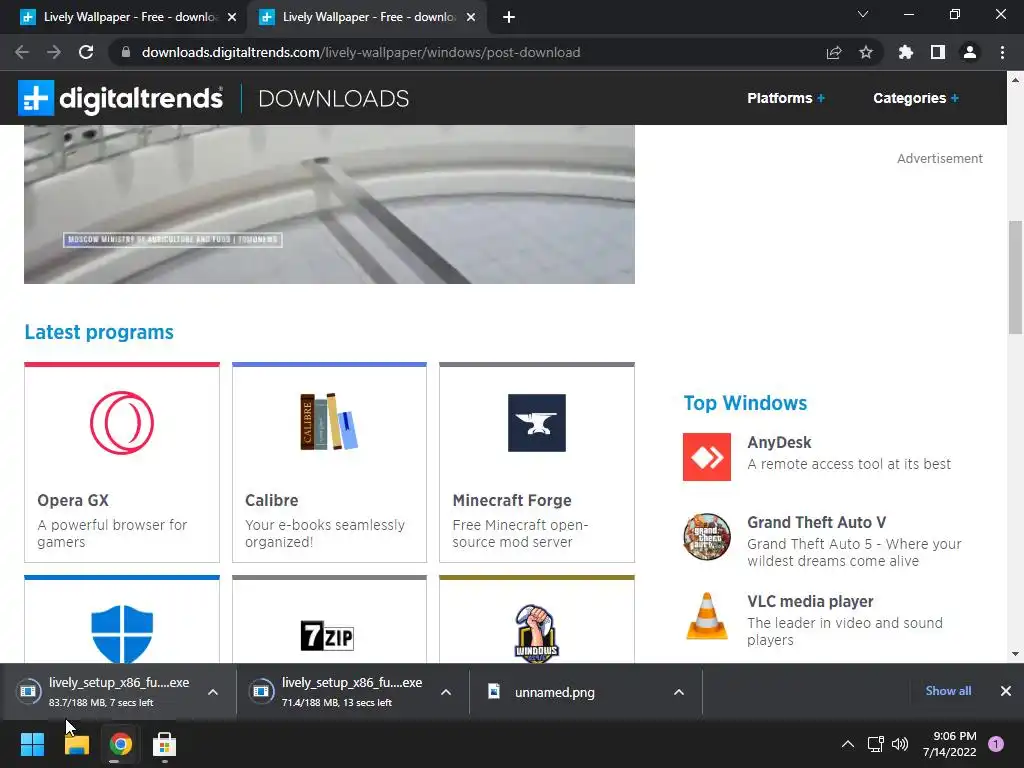This screenshot has height=768, width=1024.
Task: Open the Chrome three-dot menu
Action: pos(1002,52)
